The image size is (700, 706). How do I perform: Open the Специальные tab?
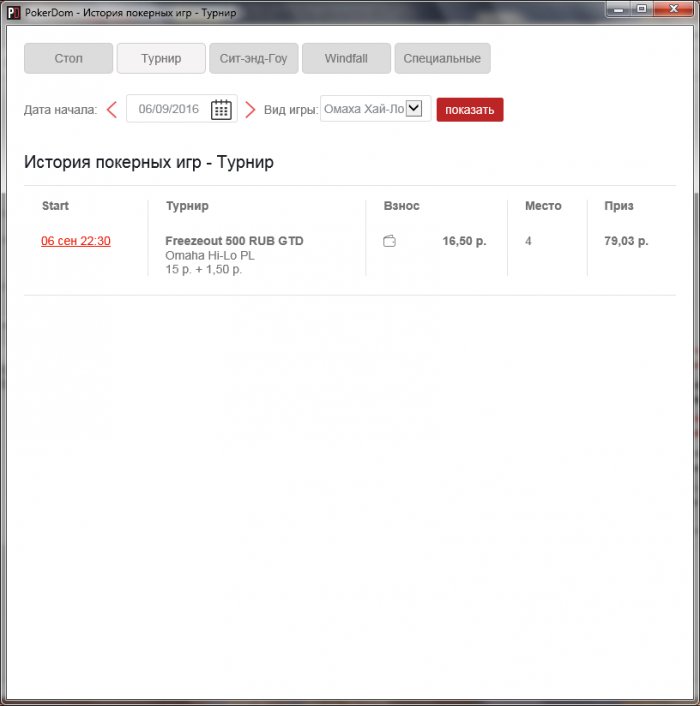click(442, 59)
